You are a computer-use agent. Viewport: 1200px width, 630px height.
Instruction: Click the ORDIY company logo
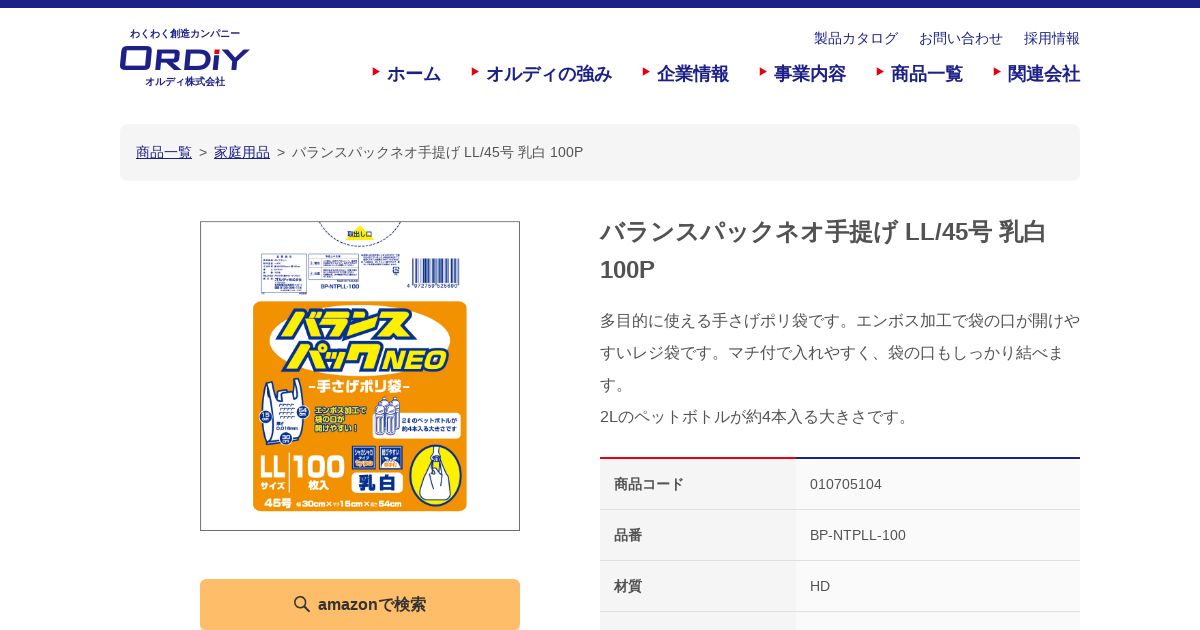[x=184, y=58]
